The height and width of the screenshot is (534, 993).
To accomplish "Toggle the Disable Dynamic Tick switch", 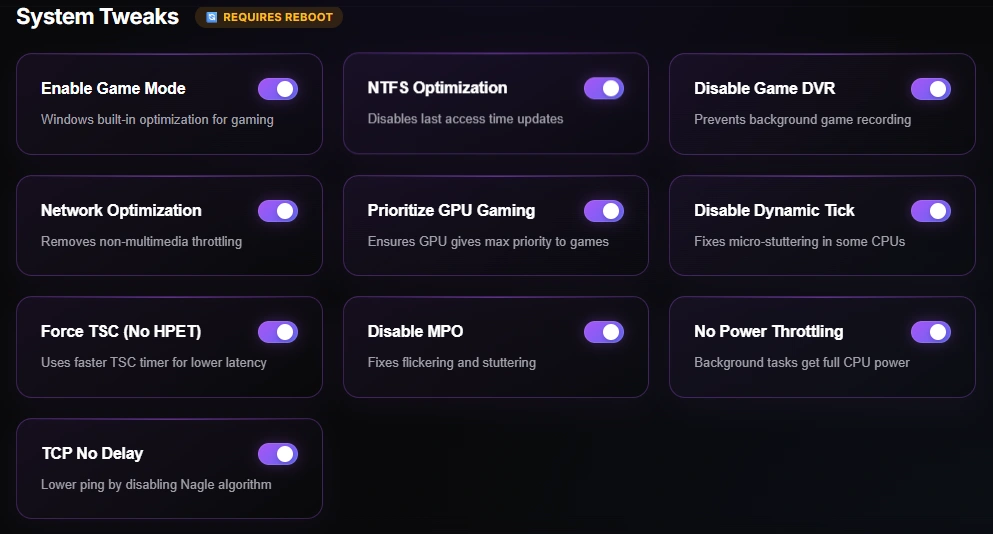I will tap(930, 211).
